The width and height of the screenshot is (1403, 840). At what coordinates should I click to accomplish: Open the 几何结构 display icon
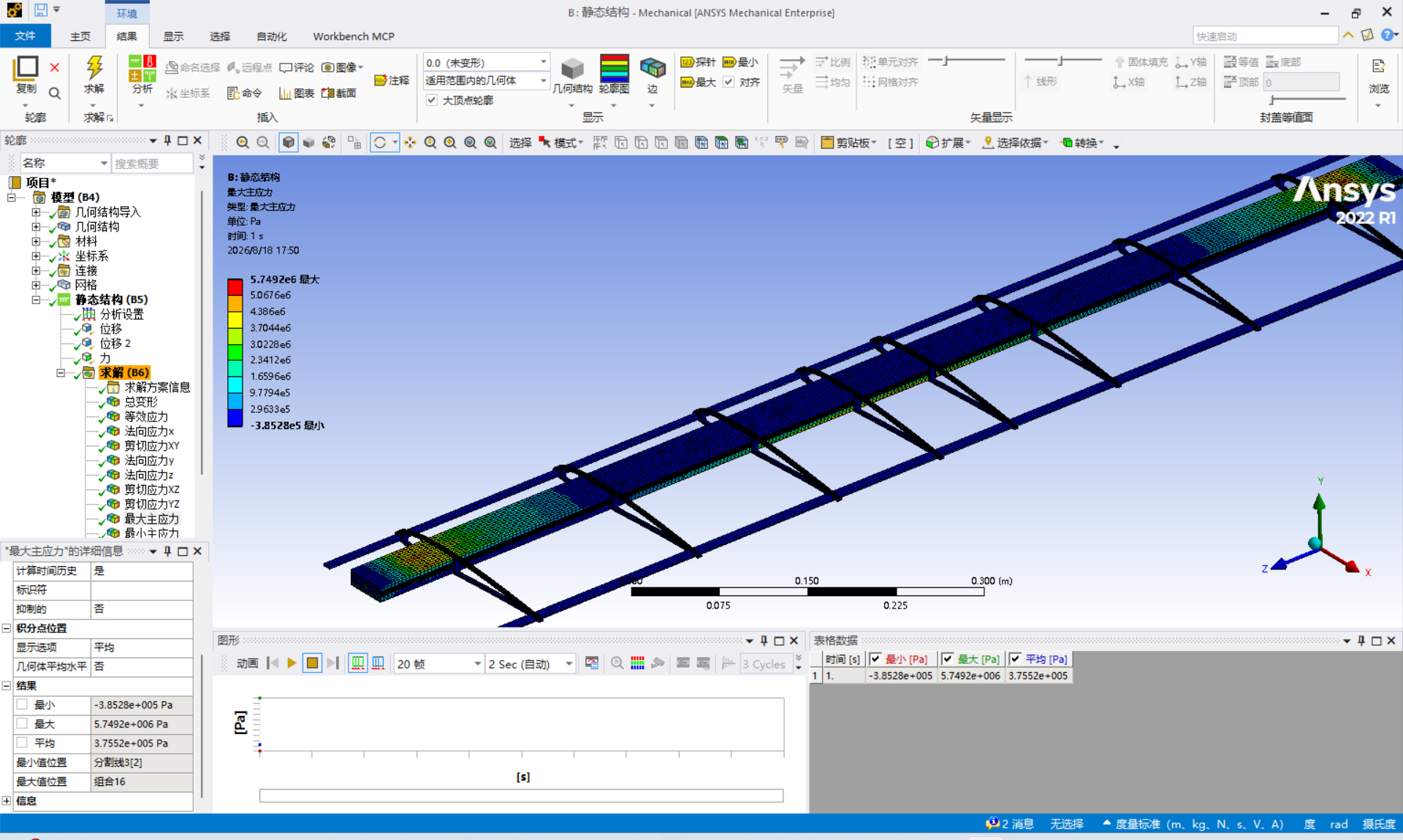click(x=572, y=69)
